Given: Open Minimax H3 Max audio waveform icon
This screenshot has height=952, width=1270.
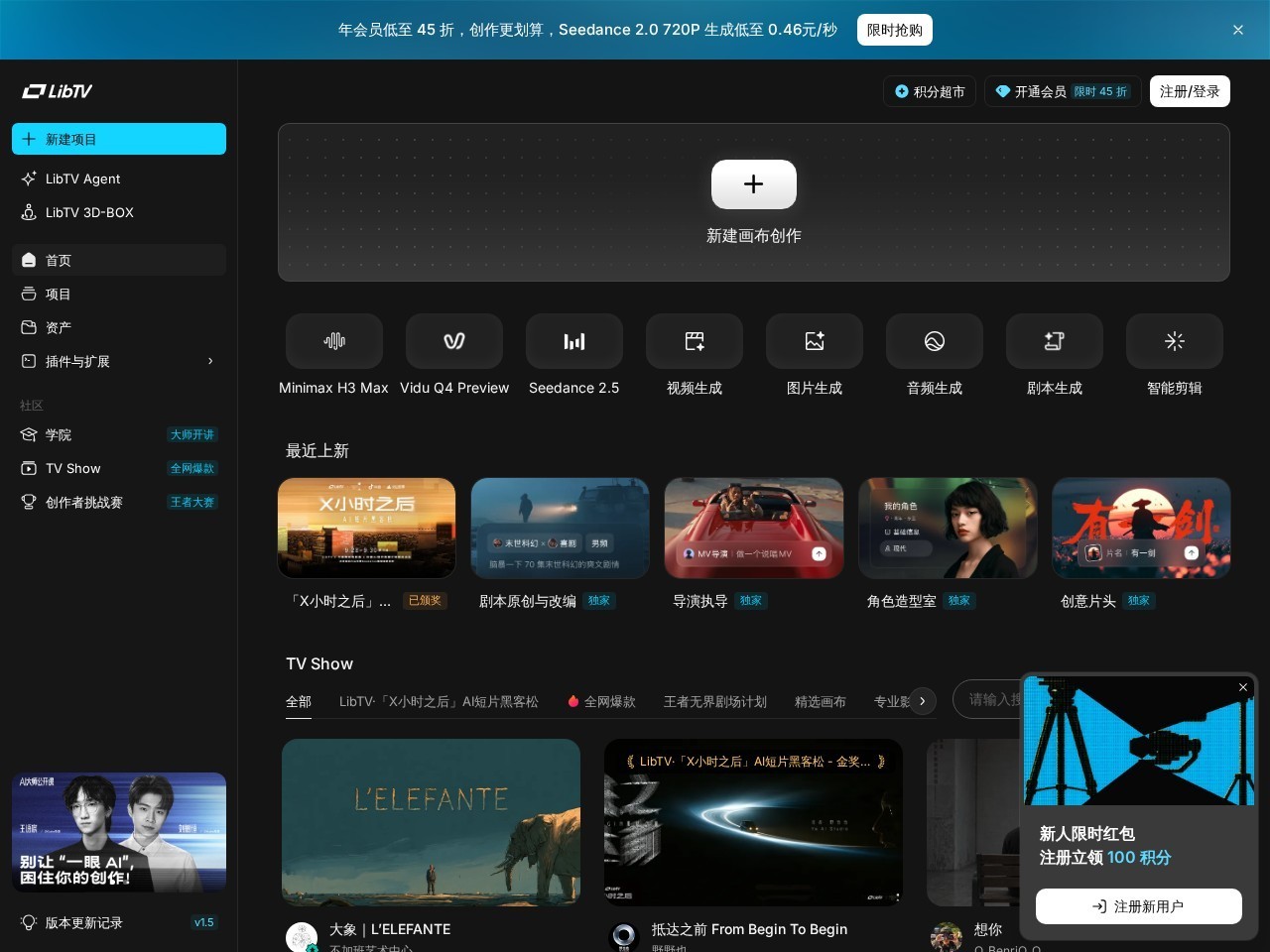Looking at the screenshot, I should pyautogui.click(x=334, y=341).
